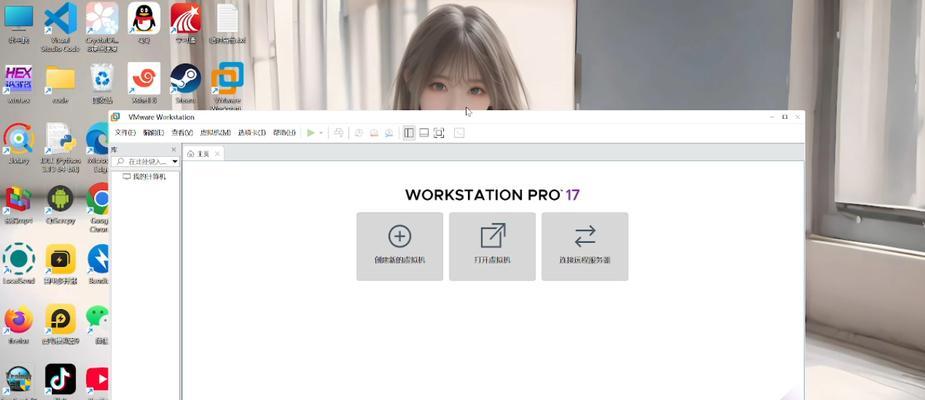This screenshot has height=400, width=925.
Task: Click the VMware Workstation title bar icon
Action: [116, 117]
